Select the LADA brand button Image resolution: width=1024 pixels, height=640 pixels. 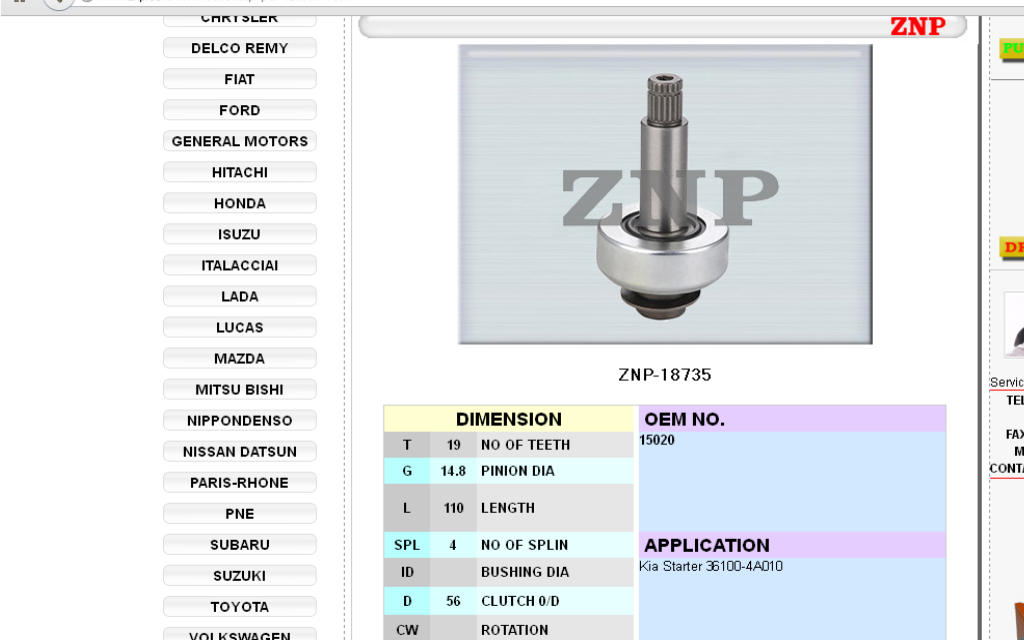pyautogui.click(x=240, y=296)
